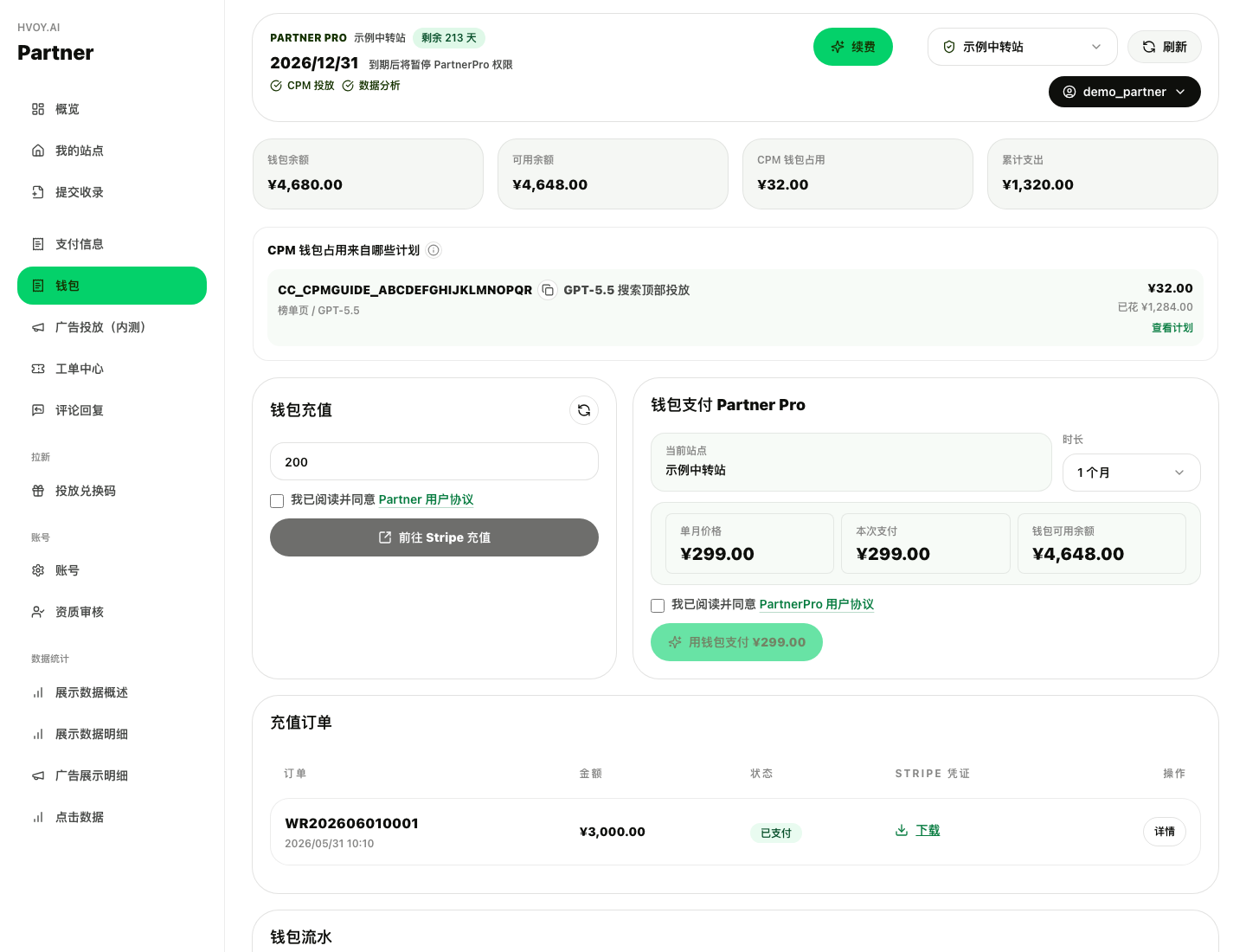Click megaphone icon beside 广告展示明细
The image size is (1246, 952).
[x=38, y=775]
